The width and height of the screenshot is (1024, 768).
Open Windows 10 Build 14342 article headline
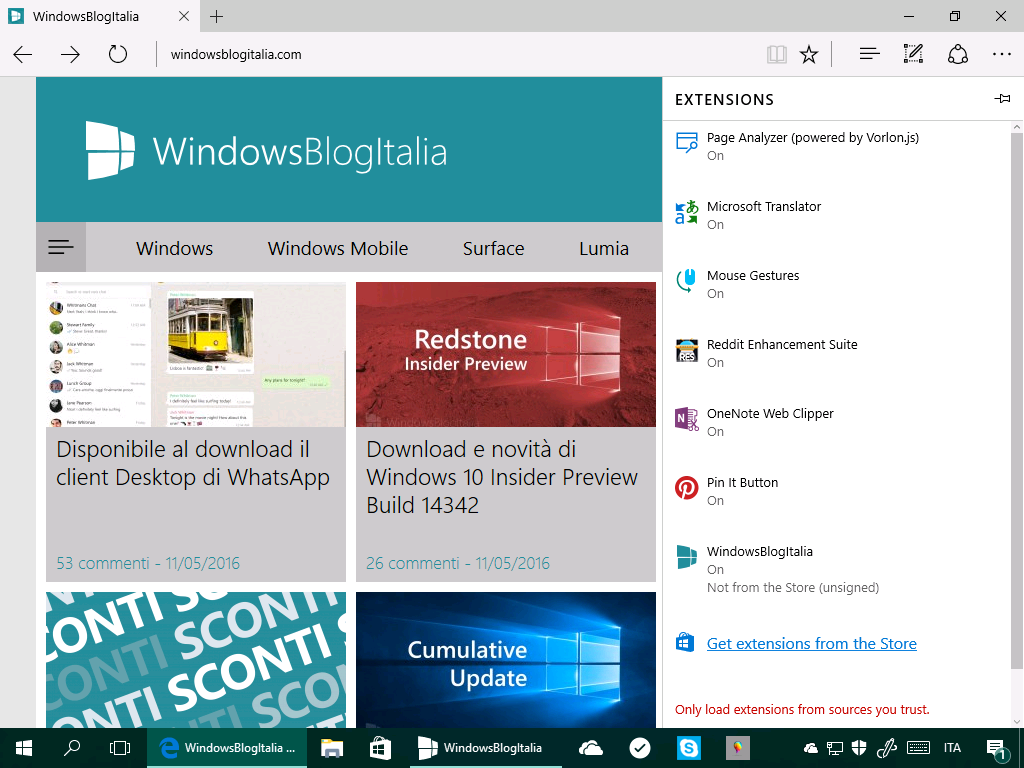tap(502, 477)
